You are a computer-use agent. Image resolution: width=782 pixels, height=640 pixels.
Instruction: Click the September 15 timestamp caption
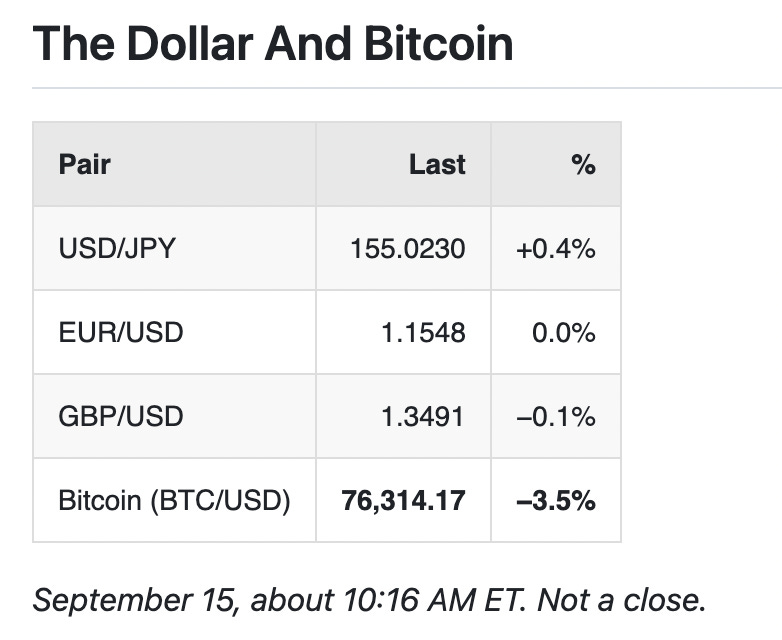click(369, 600)
